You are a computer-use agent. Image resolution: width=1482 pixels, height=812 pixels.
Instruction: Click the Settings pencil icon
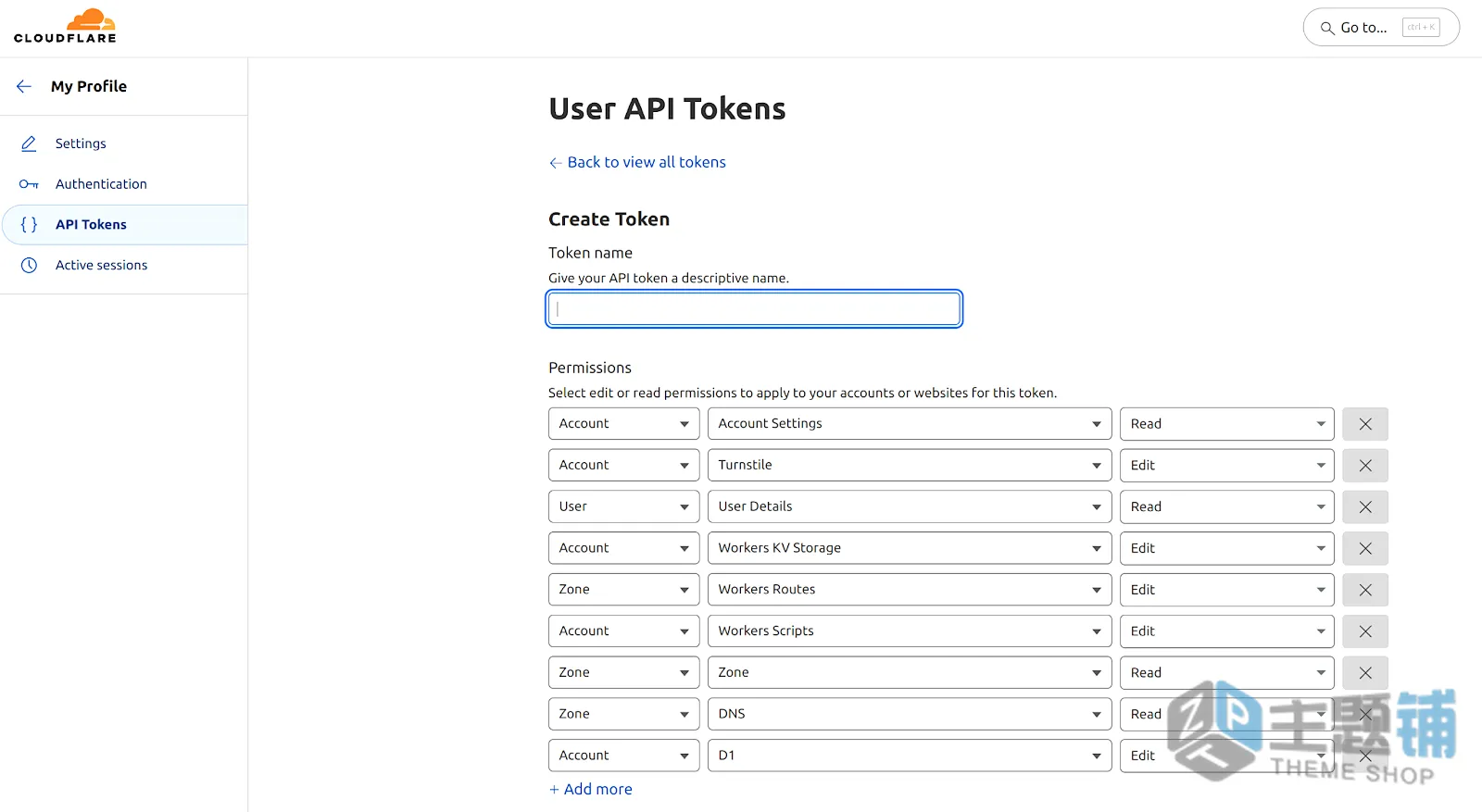point(29,144)
